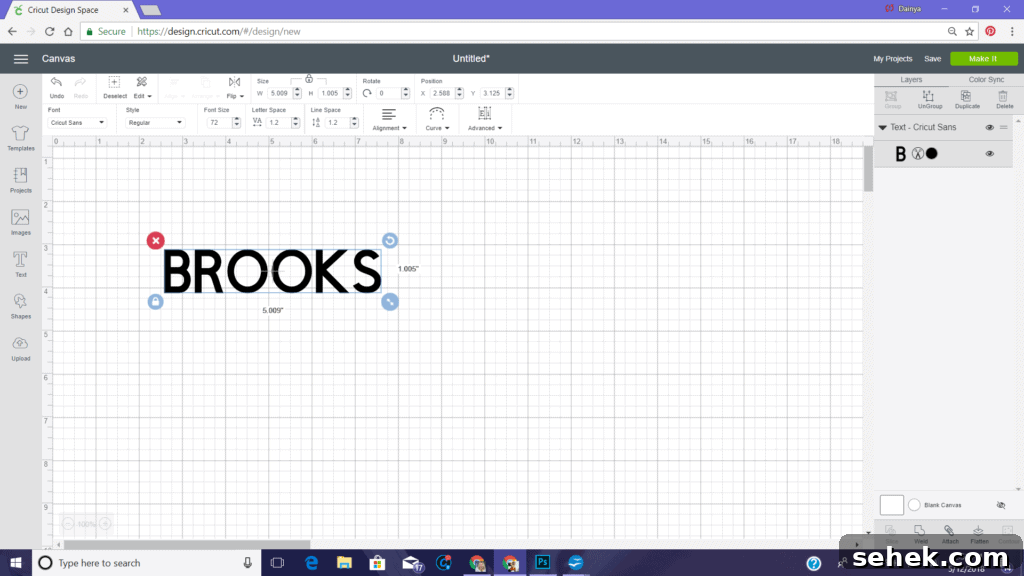Click the Save button
This screenshot has height=576, width=1024.
[933, 59]
